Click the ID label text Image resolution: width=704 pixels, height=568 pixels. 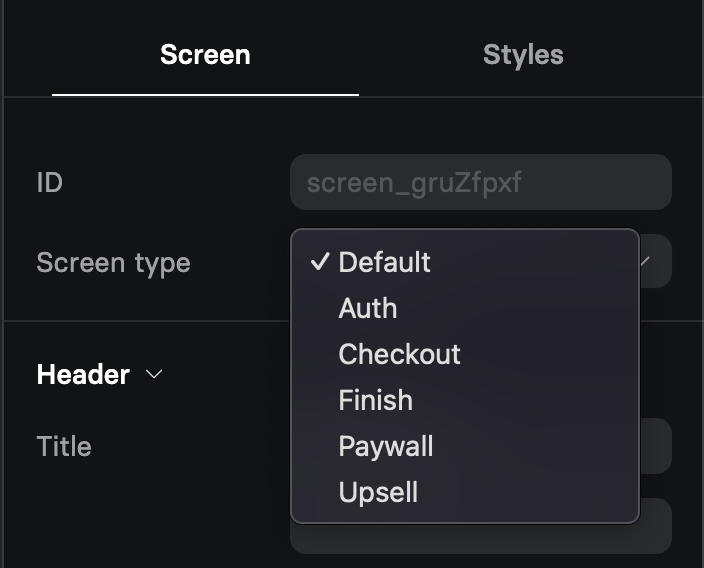click(x=49, y=182)
